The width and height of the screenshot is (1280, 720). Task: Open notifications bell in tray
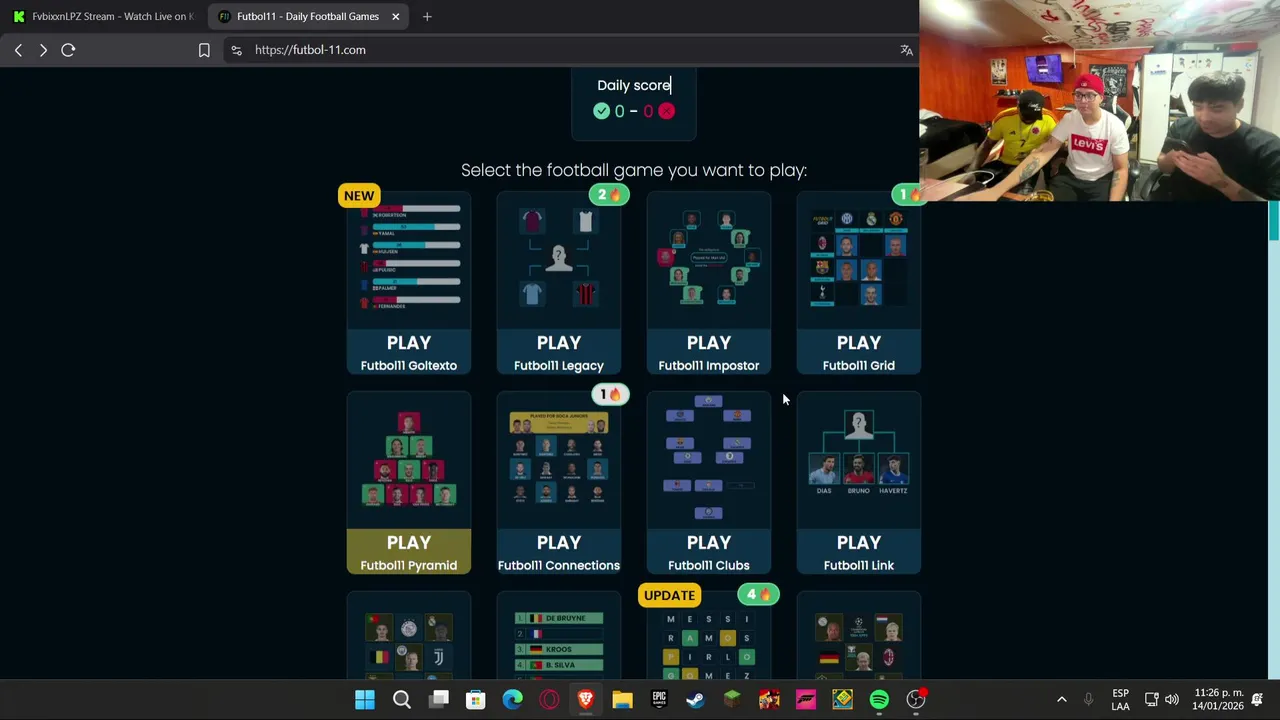tap(1257, 699)
